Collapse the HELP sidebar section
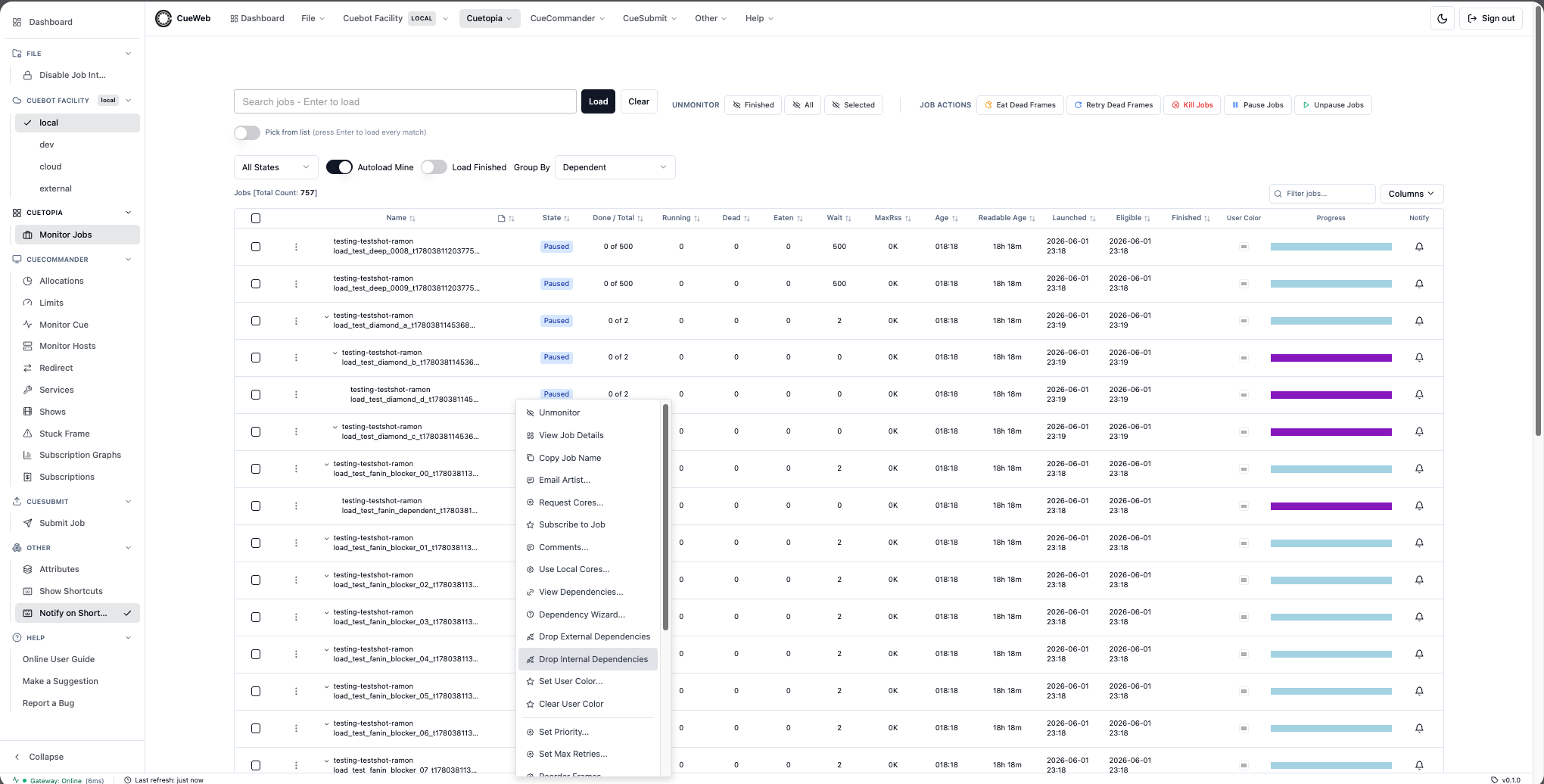Viewport: 1544px width, 784px height. (128, 638)
